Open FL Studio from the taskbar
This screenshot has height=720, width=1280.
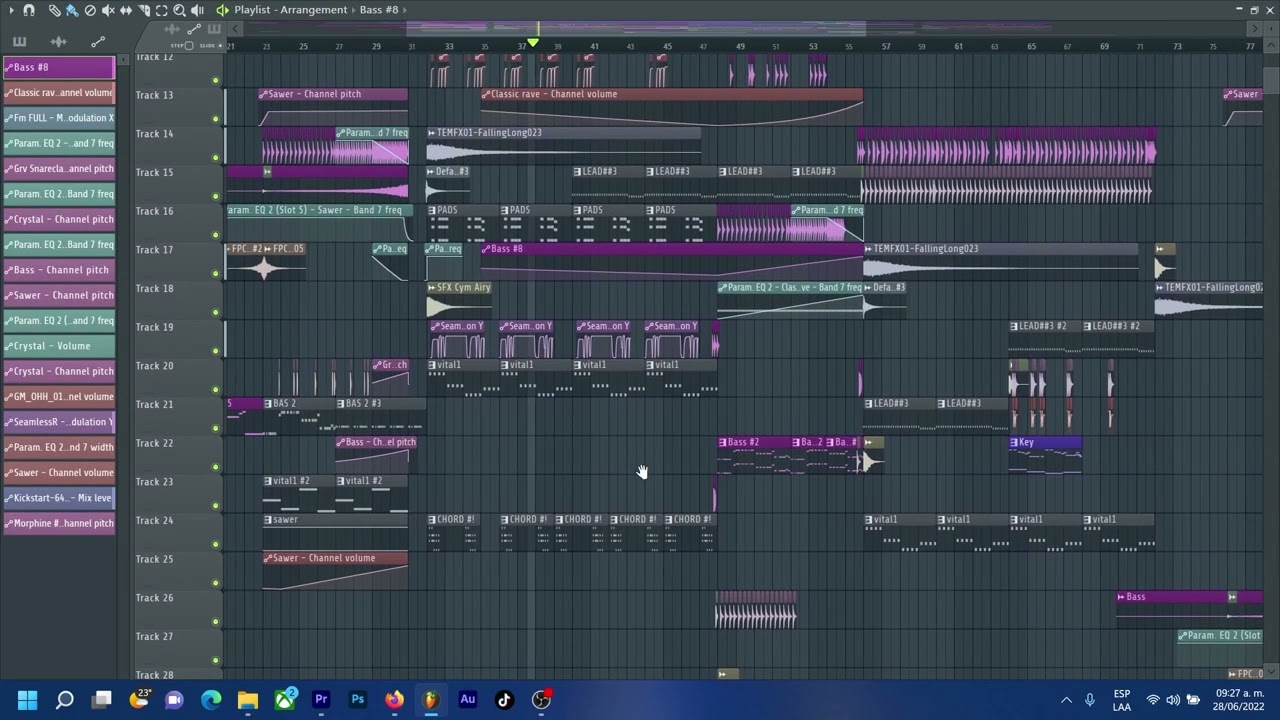tap(431, 700)
